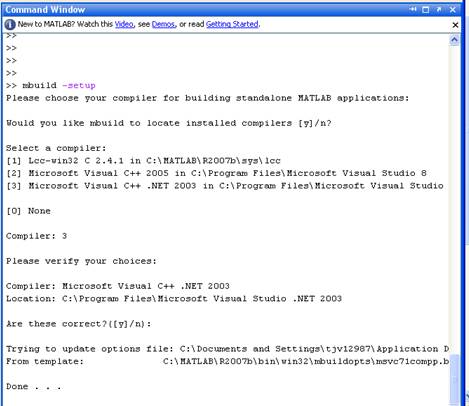
Task: Click the Lcc-win32 C 2.4.1 compiler line
Action: [143, 161]
